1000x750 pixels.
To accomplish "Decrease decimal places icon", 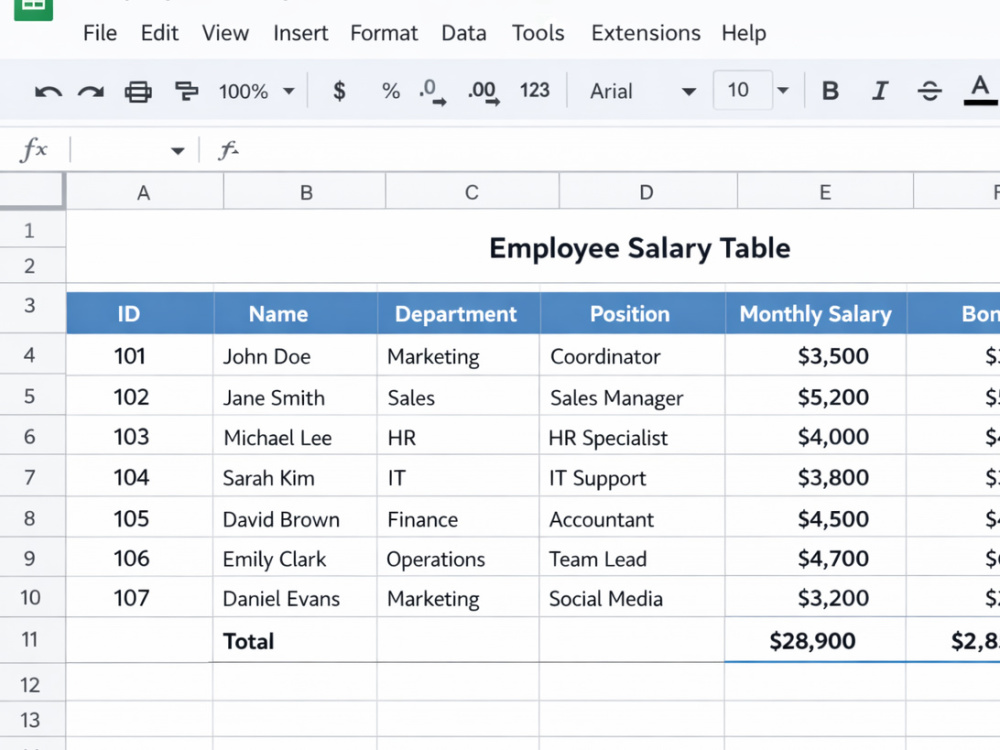I will (x=433, y=91).
